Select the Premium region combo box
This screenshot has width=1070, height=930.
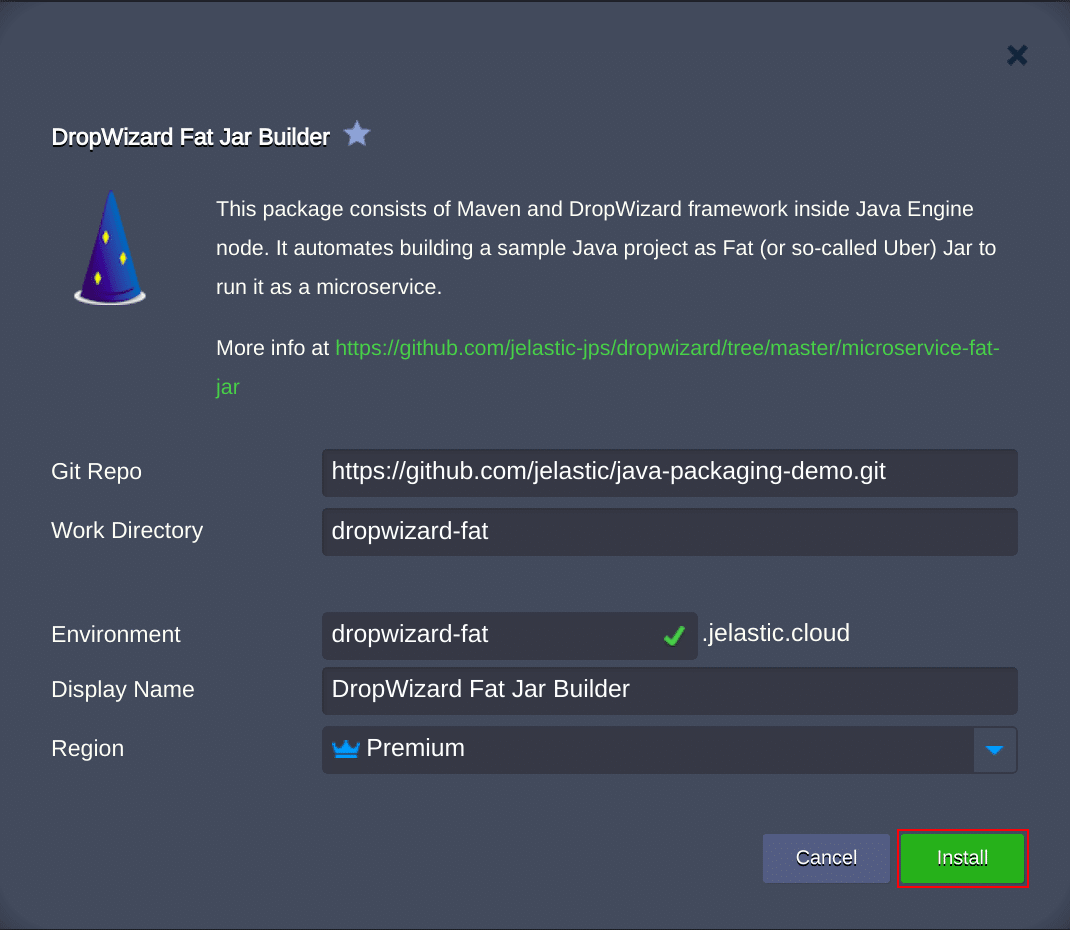[x=669, y=750]
